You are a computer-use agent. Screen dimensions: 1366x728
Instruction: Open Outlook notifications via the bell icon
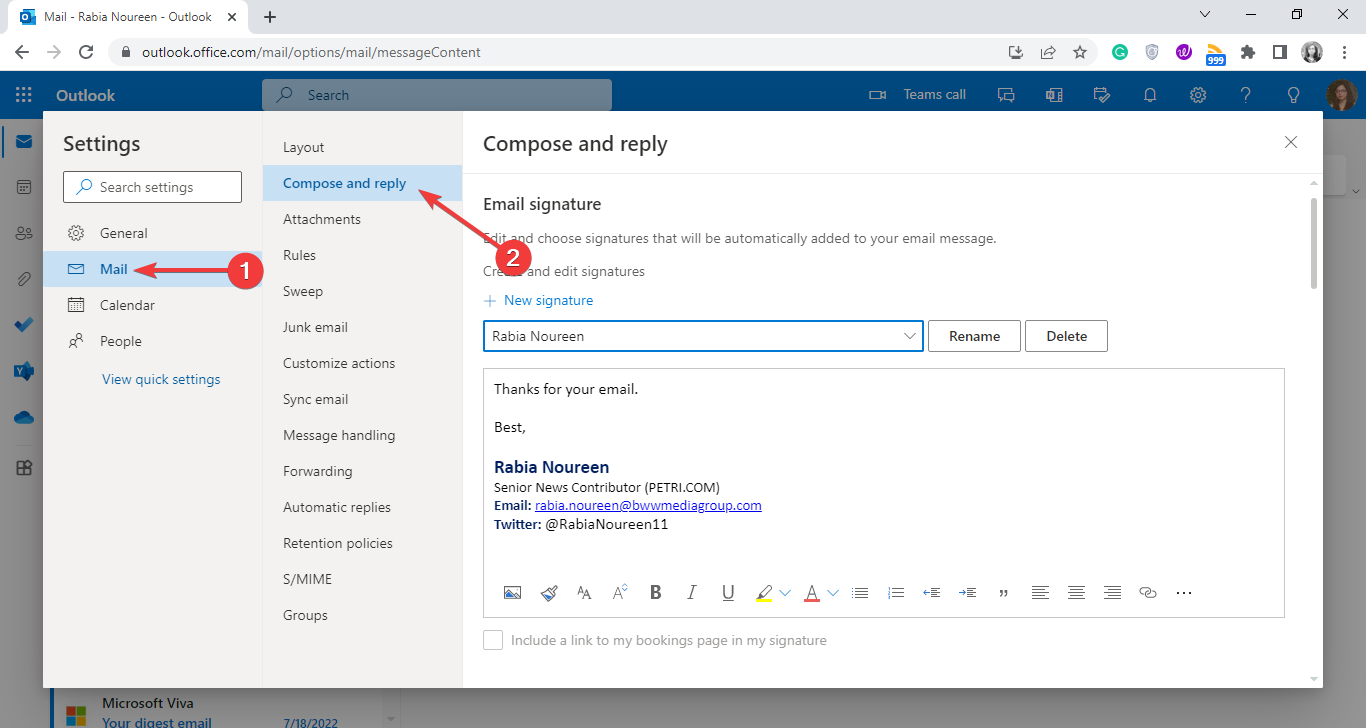pos(1149,94)
